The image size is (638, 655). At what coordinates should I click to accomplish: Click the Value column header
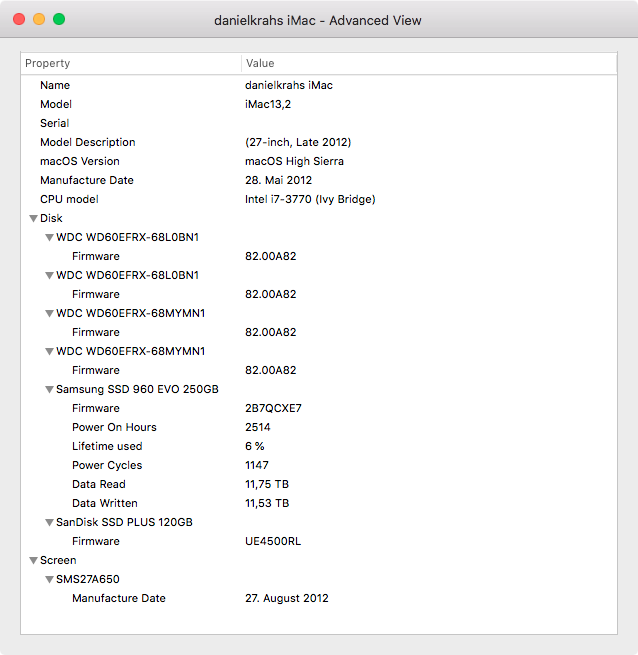tap(429, 63)
